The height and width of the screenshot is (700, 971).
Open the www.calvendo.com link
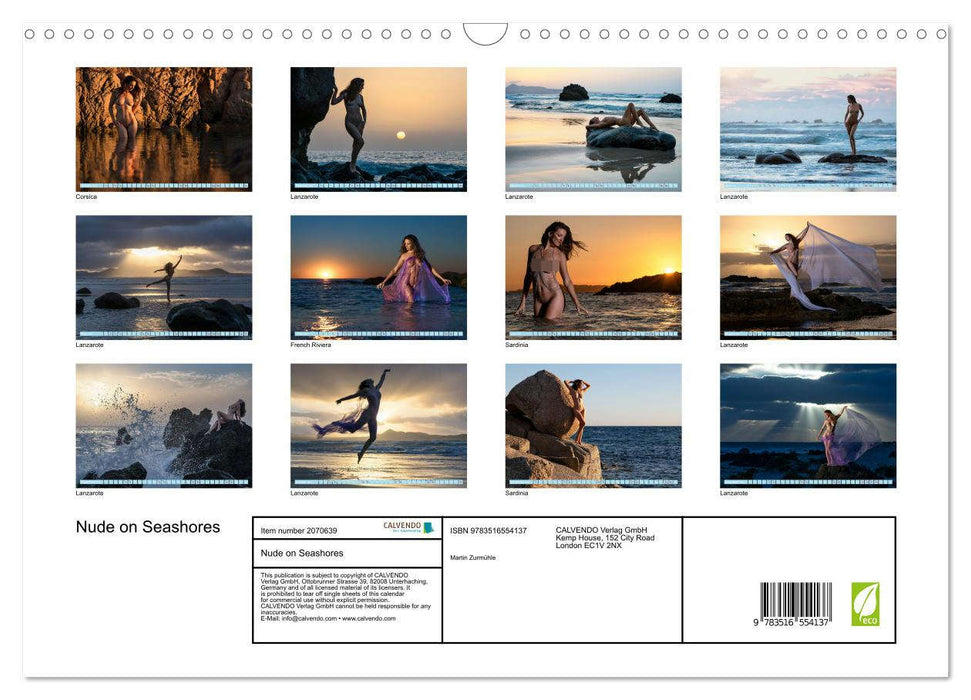(373, 620)
